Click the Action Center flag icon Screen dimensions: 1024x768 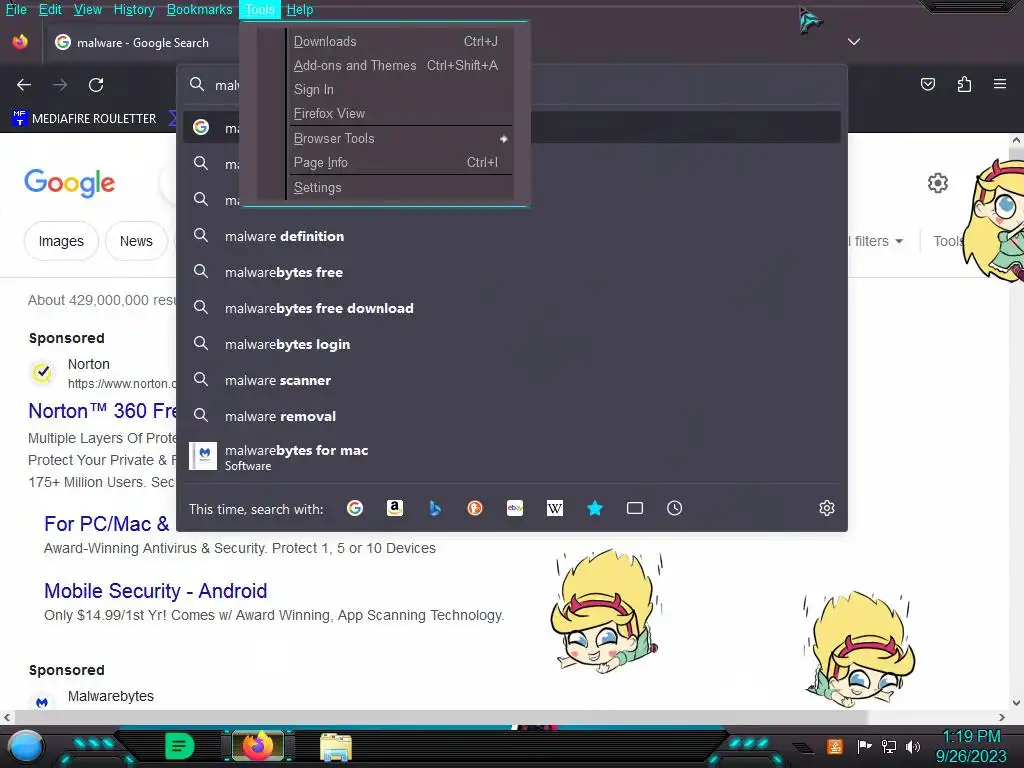865,746
